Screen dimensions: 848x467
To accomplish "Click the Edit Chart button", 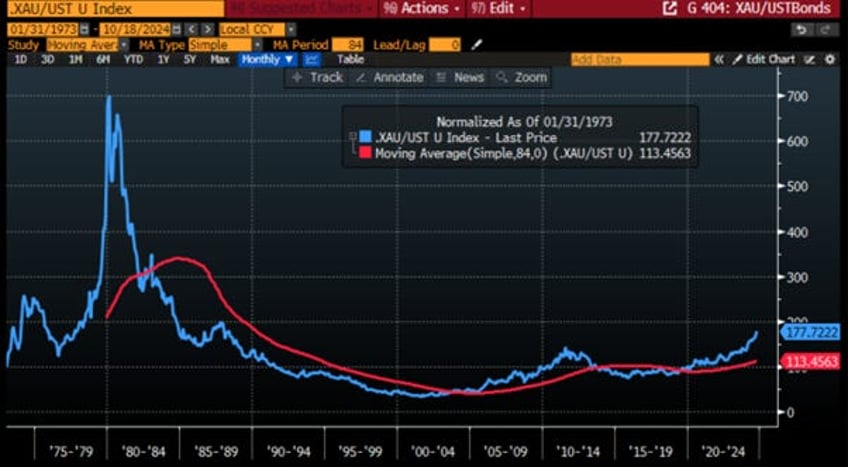I will (x=764, y=59).
